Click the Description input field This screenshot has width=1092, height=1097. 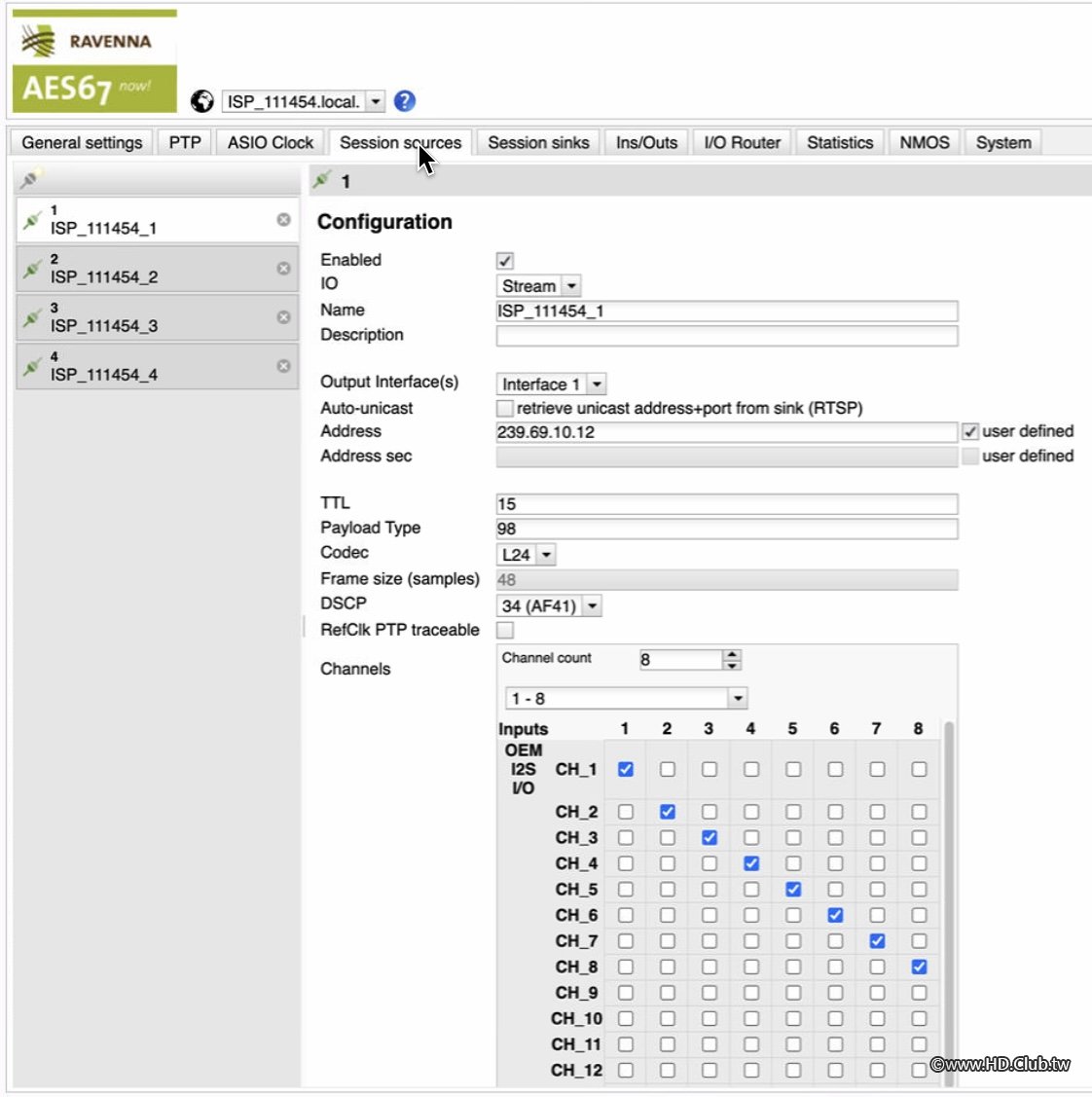click(x=727, y=337)
